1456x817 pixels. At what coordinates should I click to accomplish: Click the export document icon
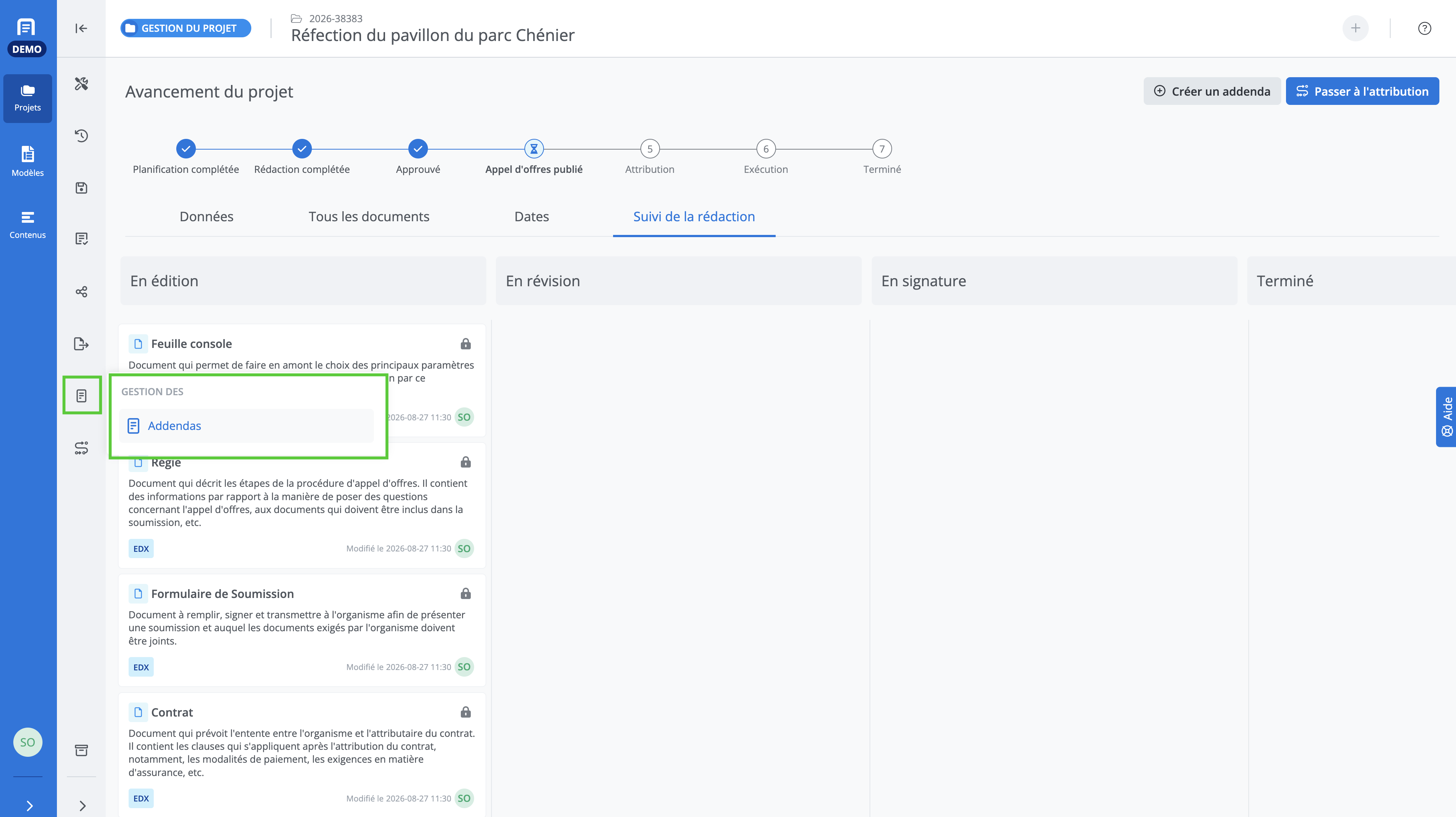[x=81, y=343]
